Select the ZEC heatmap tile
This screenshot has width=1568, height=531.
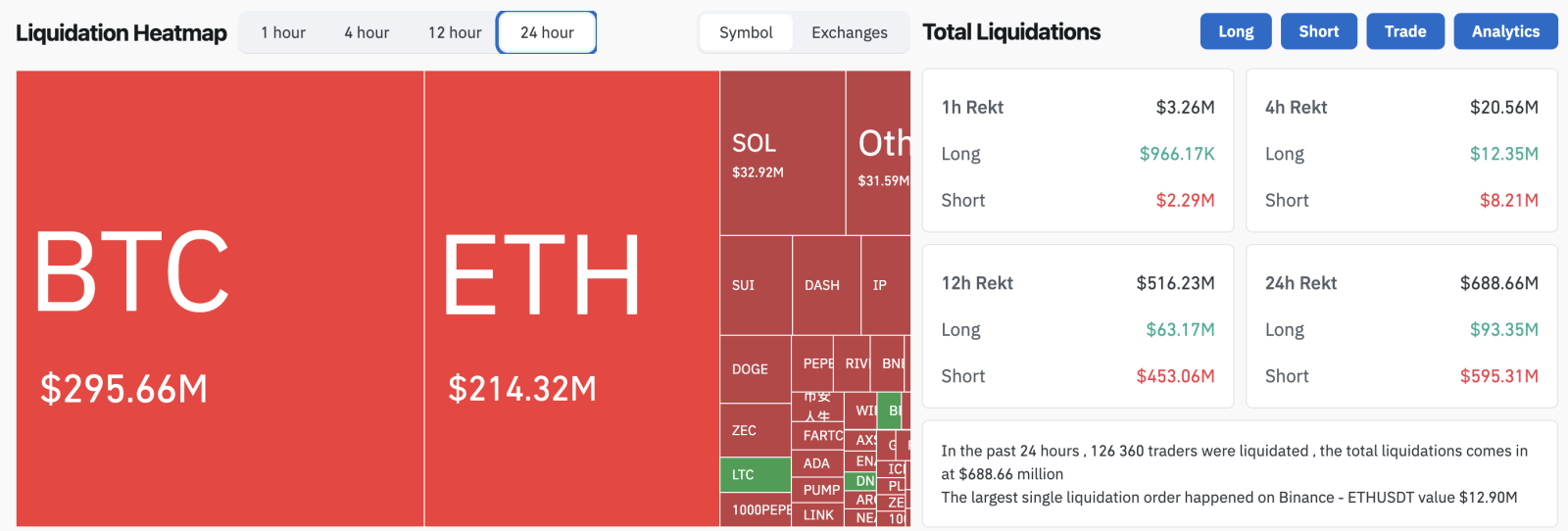tap(755, 430)
